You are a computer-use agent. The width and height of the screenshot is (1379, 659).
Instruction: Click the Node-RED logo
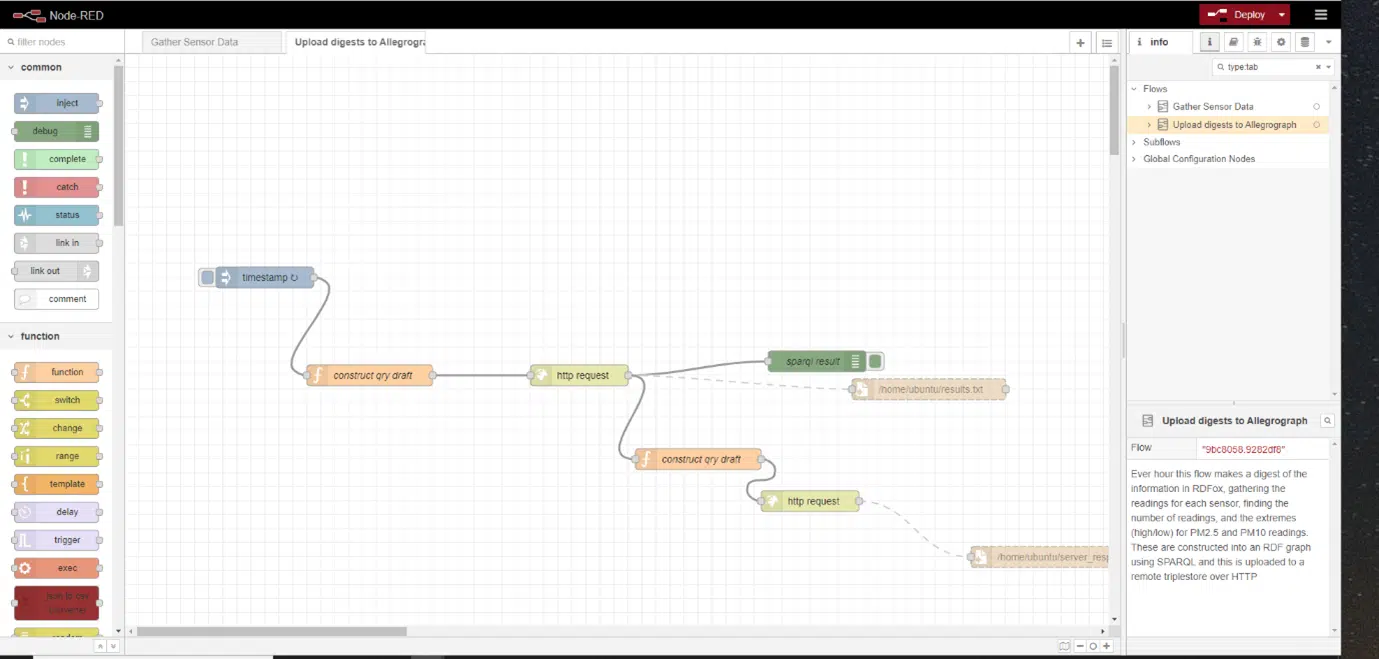pos(58,15)
